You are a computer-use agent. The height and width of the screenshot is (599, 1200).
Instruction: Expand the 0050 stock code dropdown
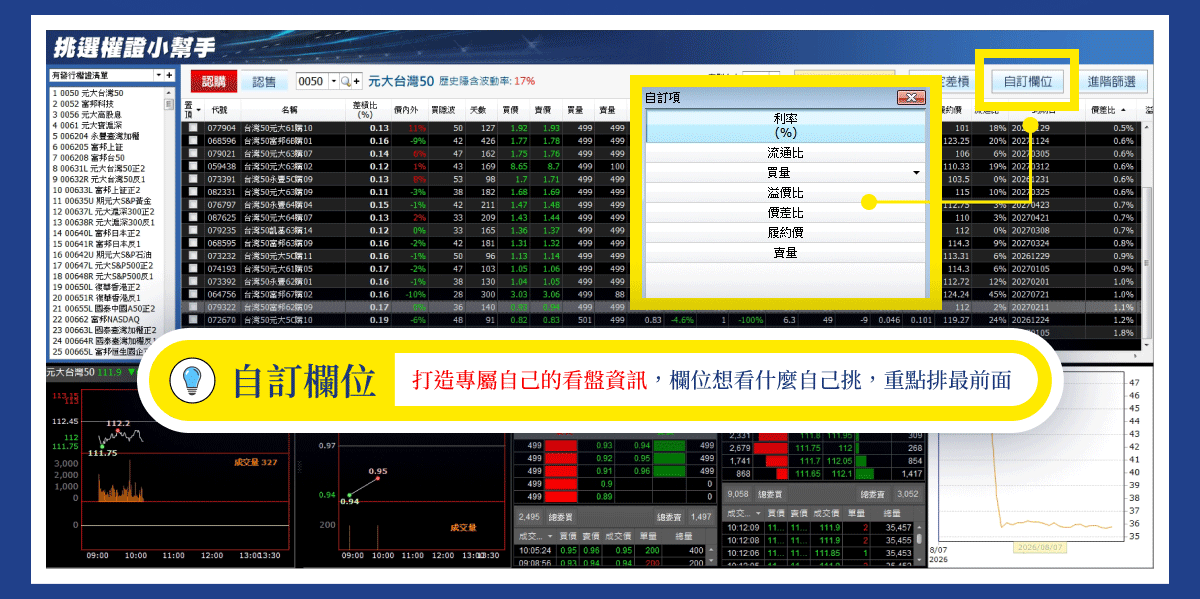(334, 81)
